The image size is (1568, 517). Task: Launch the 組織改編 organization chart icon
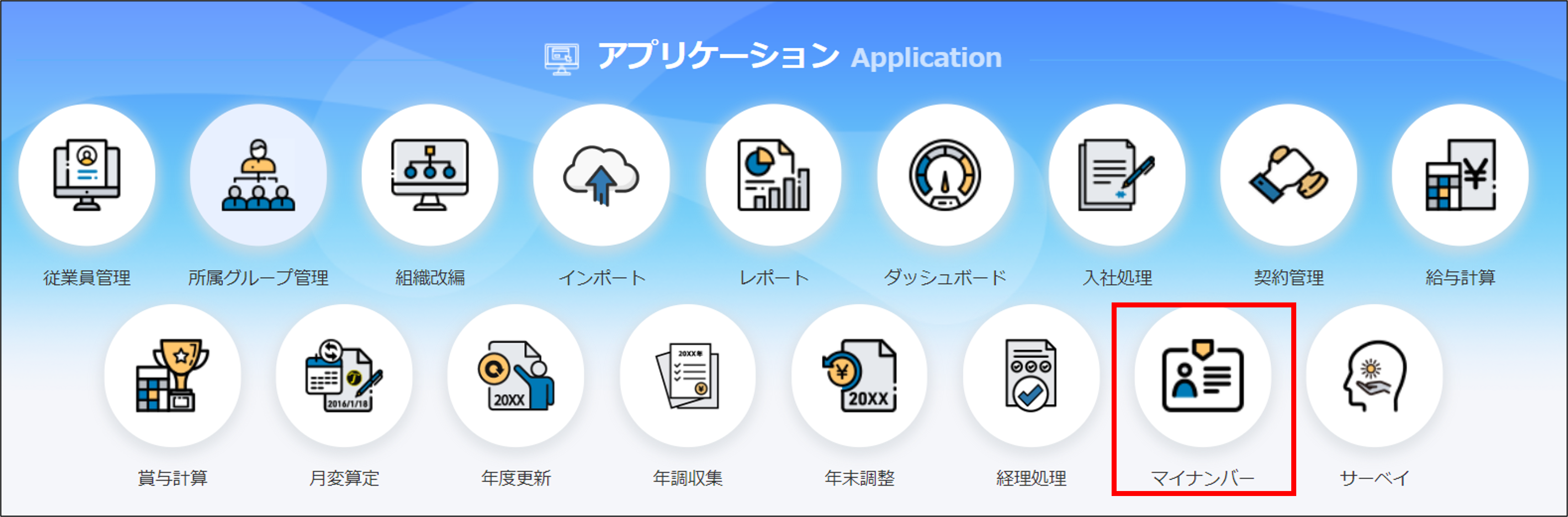[430, 175]
